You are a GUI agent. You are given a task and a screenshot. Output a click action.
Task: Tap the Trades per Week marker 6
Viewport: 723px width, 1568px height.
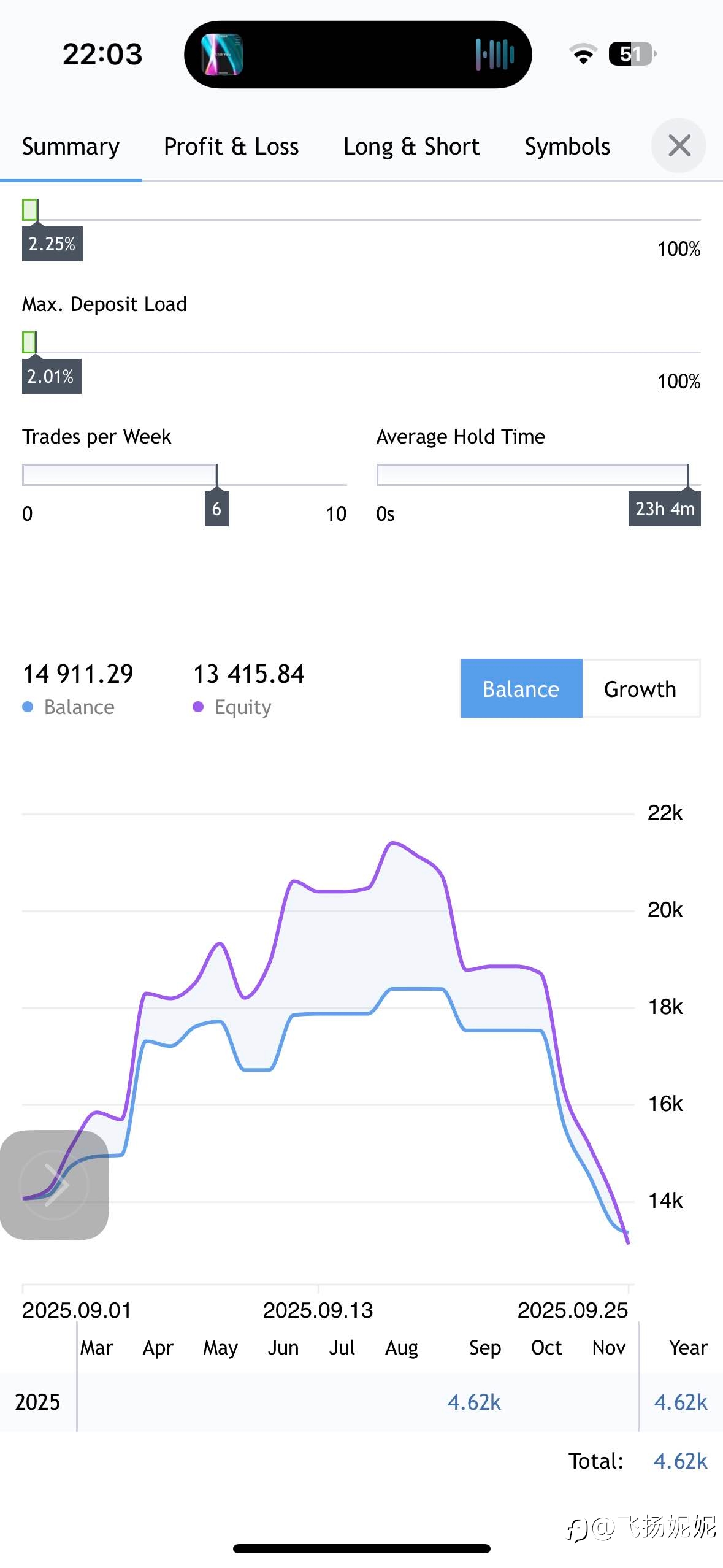click(x=216, y=509)
